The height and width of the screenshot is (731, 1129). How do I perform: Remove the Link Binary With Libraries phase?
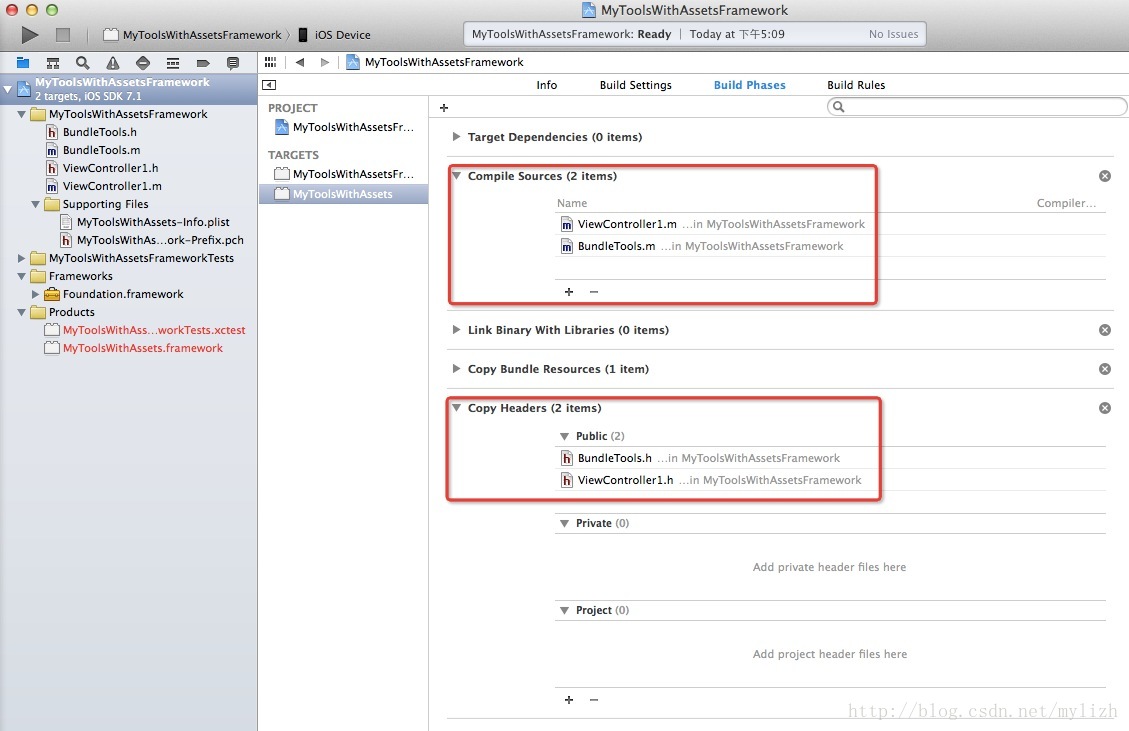(1105, 330)
